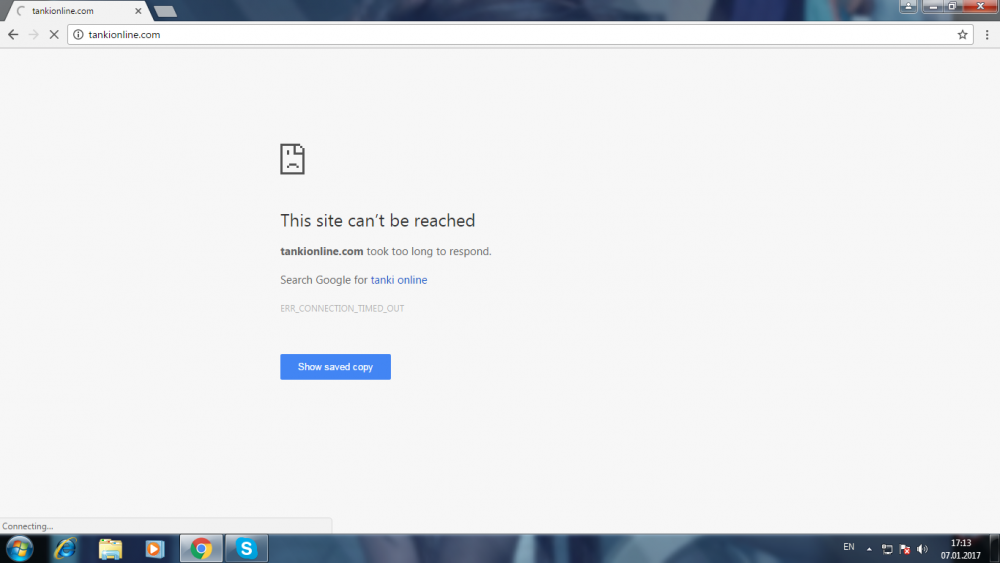Close the tankionline.com tab
Screen dimensions: 1000x563
(138, 11)
